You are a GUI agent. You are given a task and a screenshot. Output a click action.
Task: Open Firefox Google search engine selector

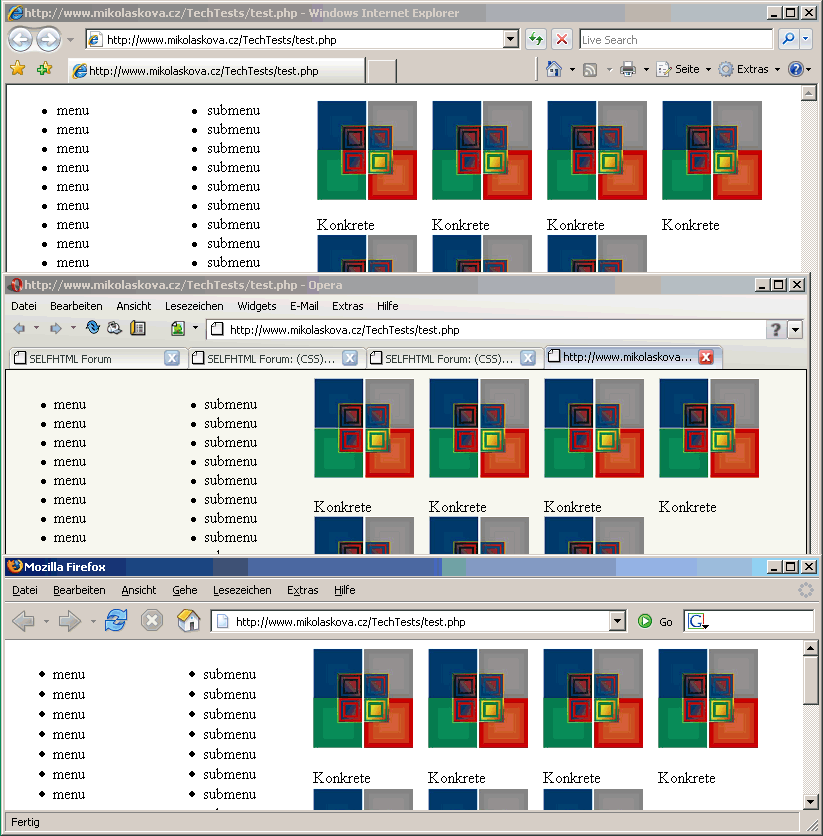click(x=698, y=622)
